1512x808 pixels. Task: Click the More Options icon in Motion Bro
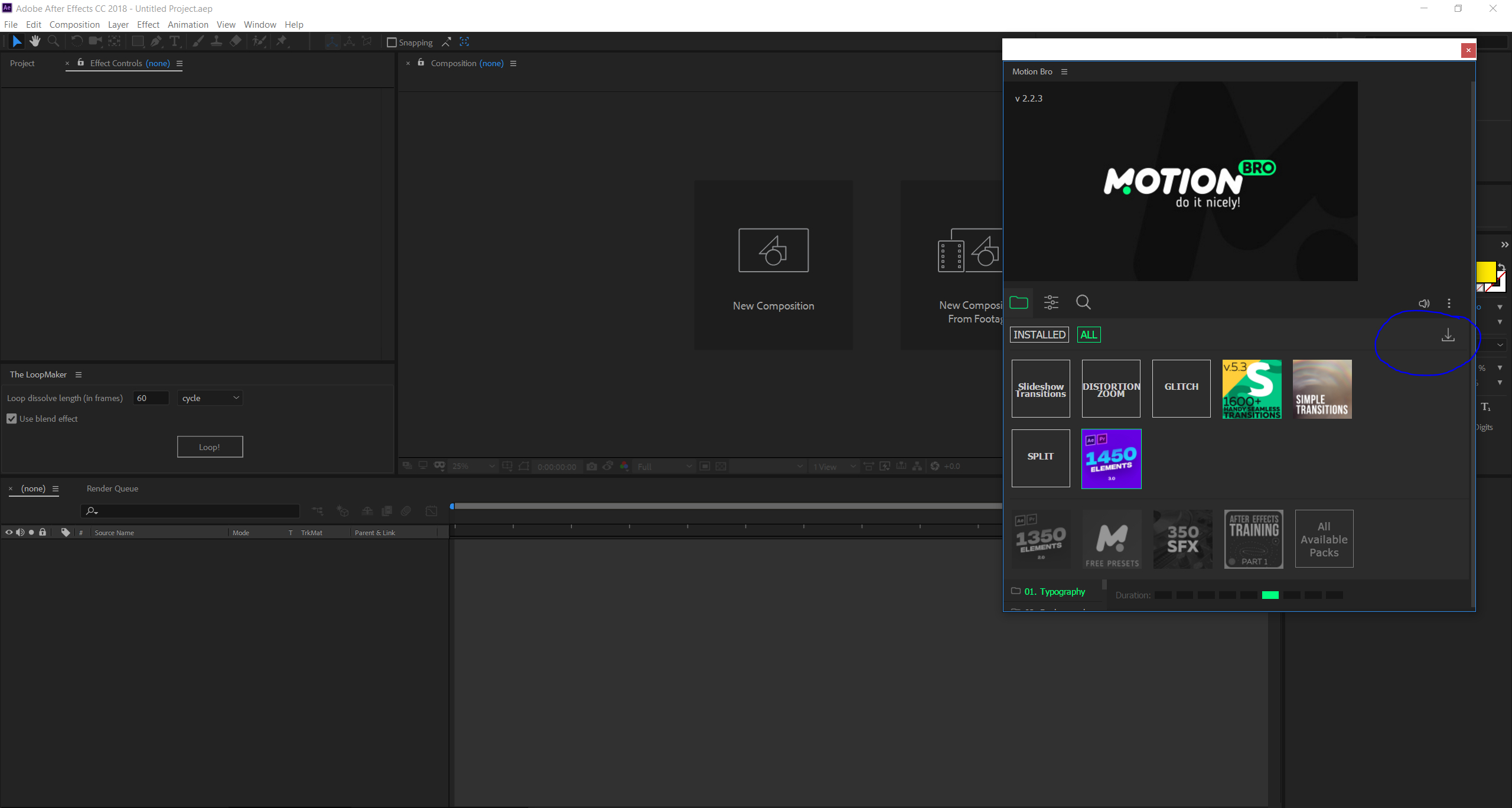coord(1449,303)
